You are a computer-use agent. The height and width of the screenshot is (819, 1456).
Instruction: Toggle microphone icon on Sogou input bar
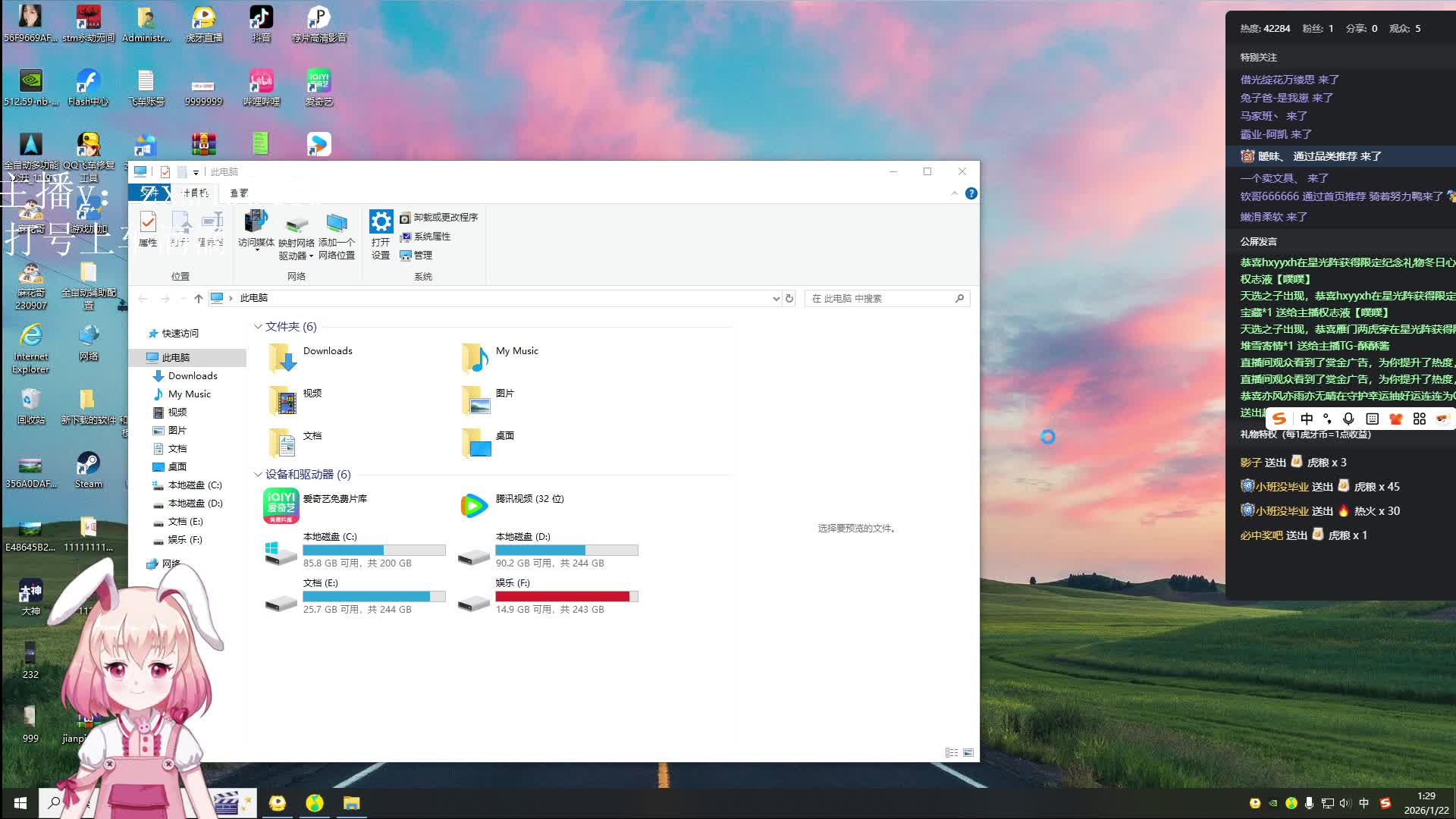(x=1348, y=419)
